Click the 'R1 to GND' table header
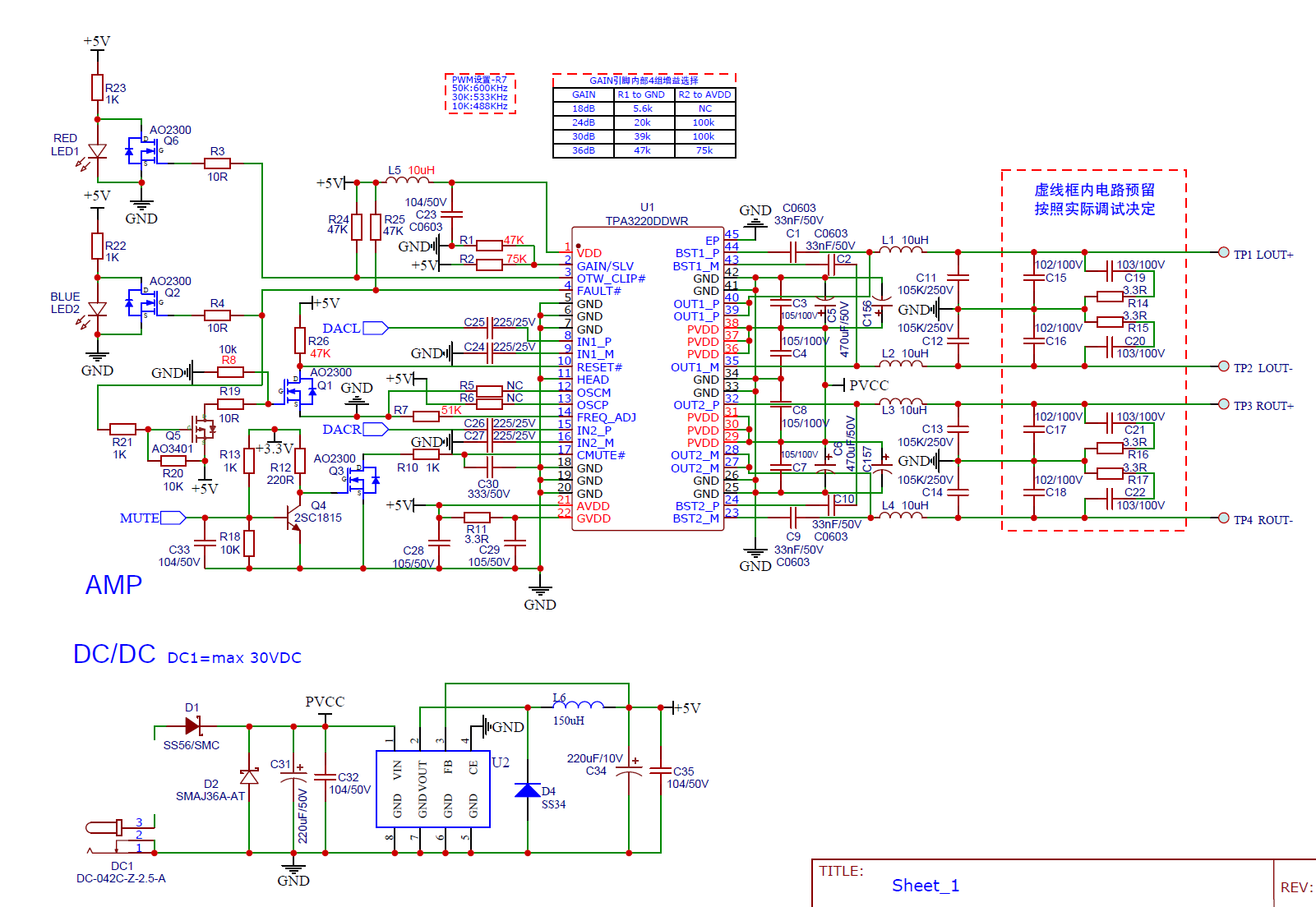 (x=644, y=94)
